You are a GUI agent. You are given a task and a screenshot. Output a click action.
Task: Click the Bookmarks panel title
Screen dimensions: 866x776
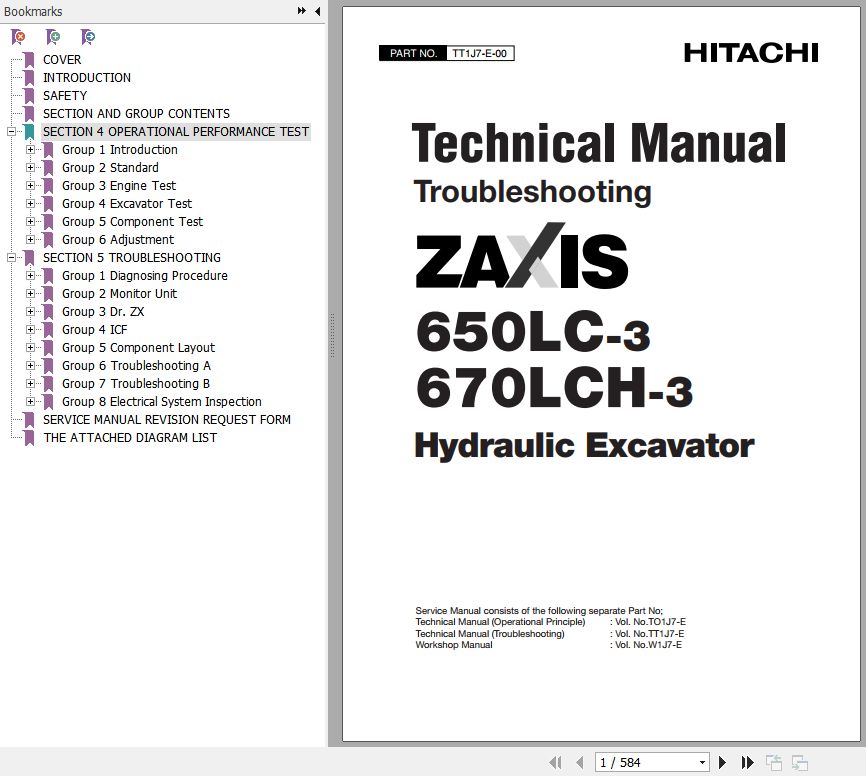click(x=33, y=11)
